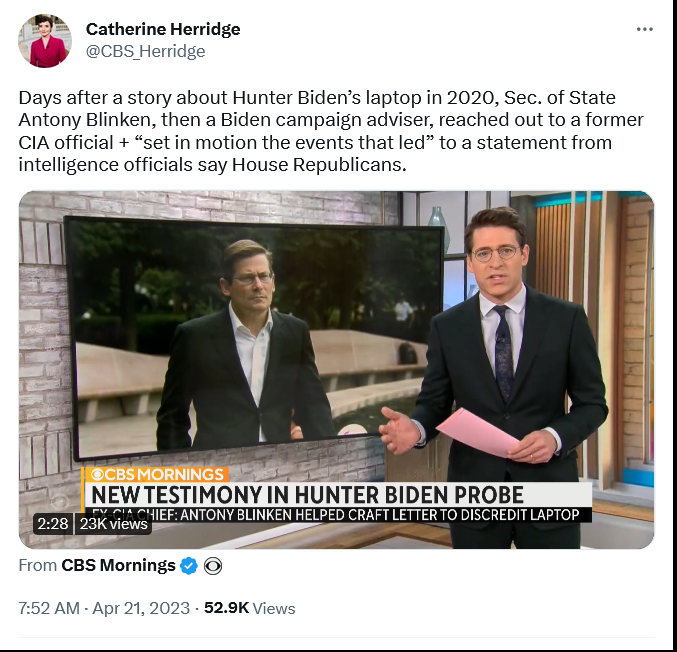Click the Blinken lower-third subtitle in video

337,515
